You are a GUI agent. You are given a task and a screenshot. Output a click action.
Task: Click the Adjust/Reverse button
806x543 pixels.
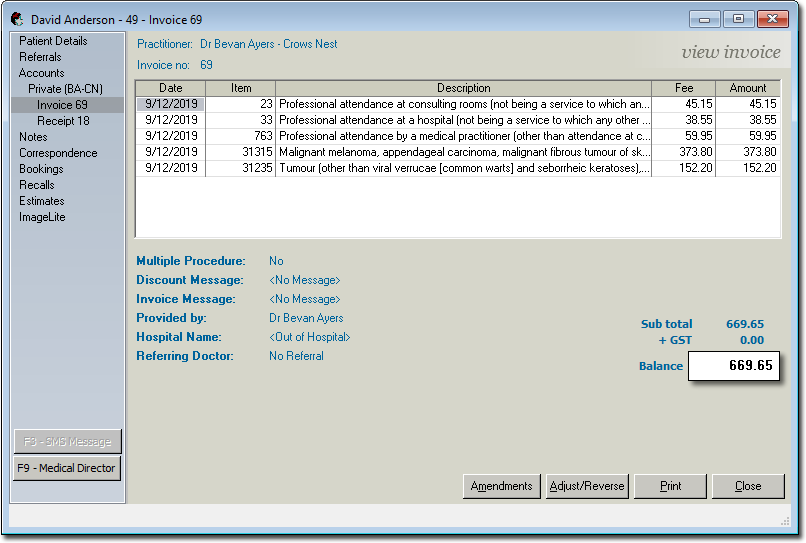587,486
